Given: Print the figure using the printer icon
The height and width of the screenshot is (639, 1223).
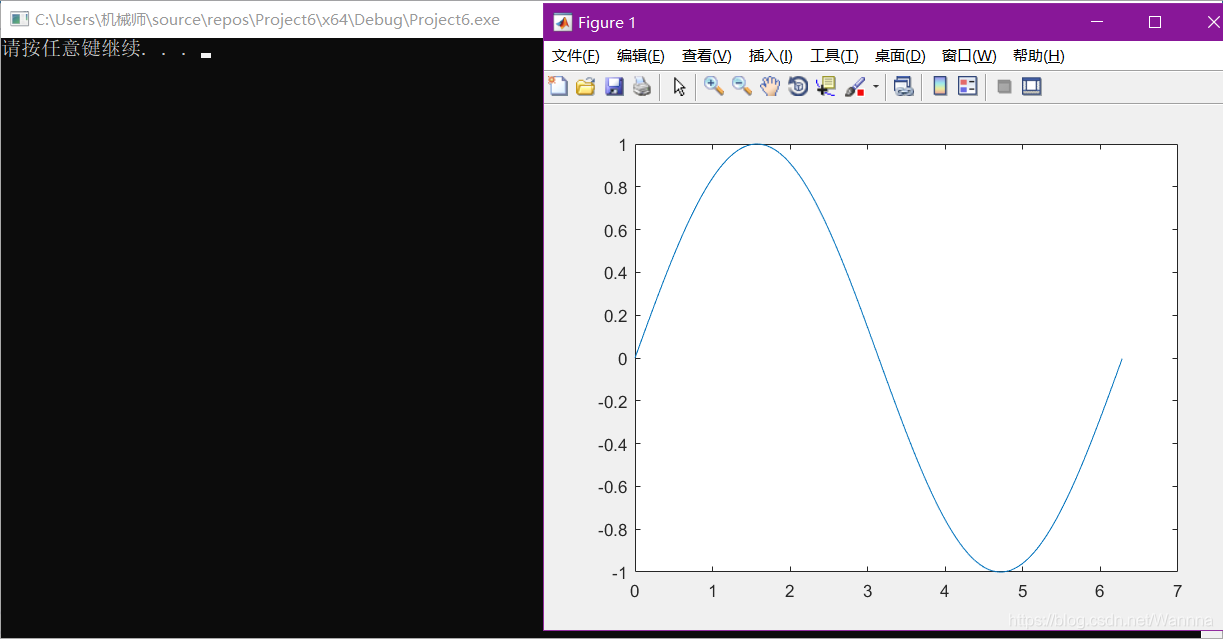Looking at the screenshot, I should tap(642, 86).
